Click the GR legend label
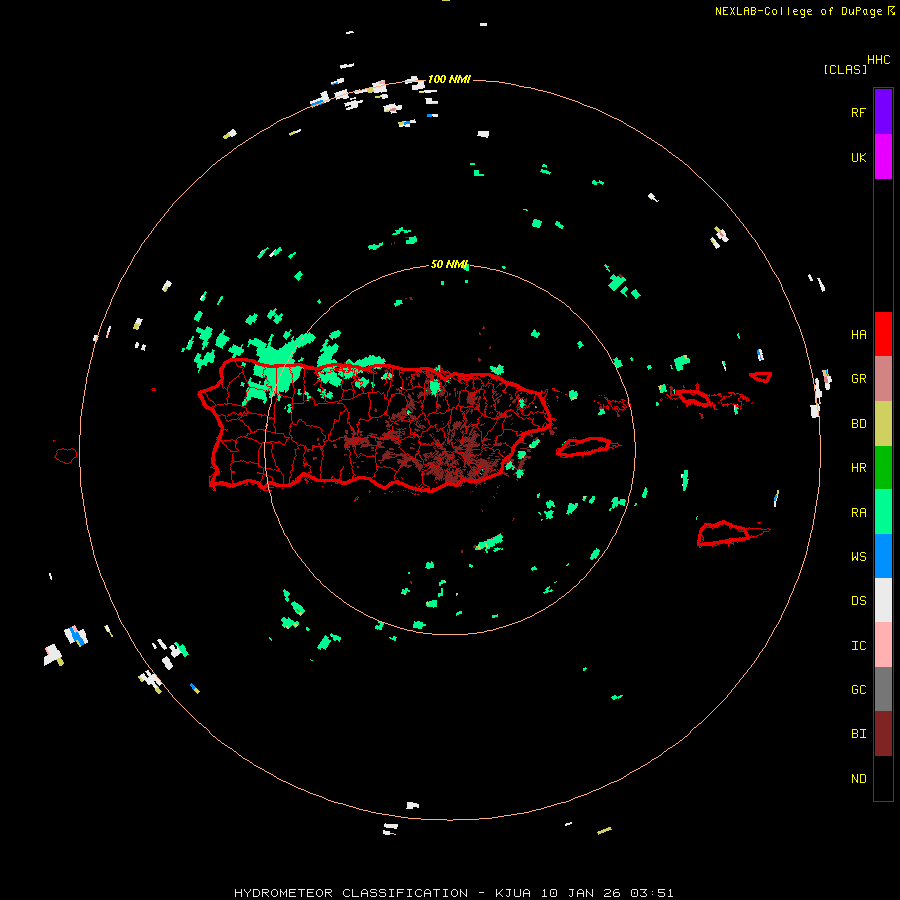Screen dimensions: 900x900 click(x=858, y=379)
